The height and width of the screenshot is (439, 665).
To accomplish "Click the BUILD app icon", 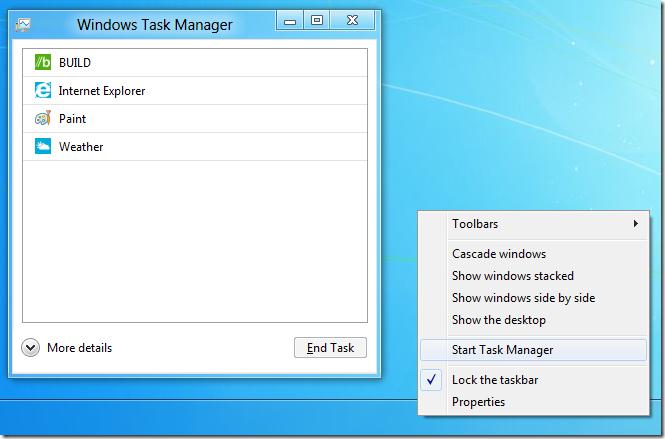I will pos(42,62).
